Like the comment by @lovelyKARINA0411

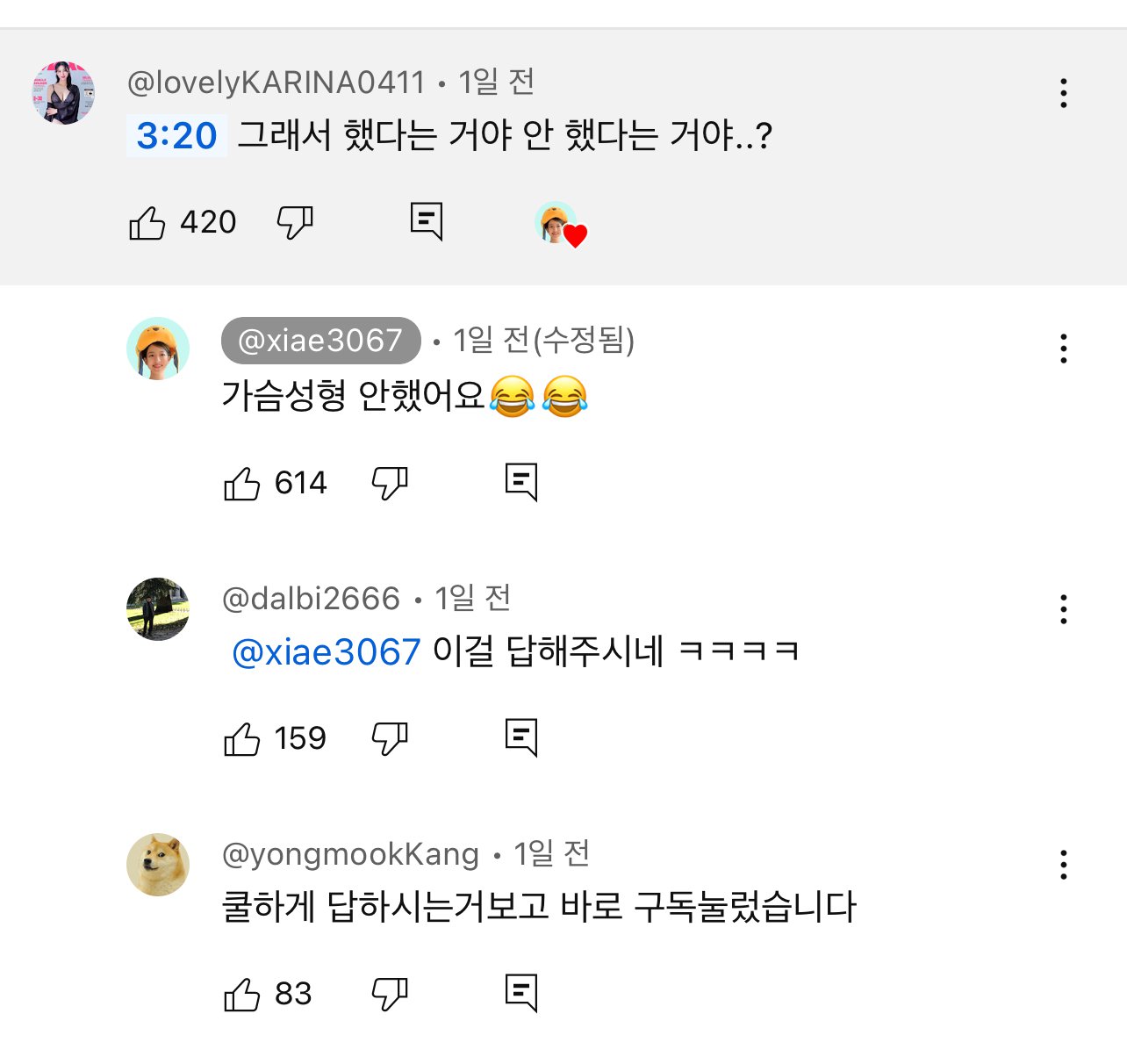[x=147, y=222]
